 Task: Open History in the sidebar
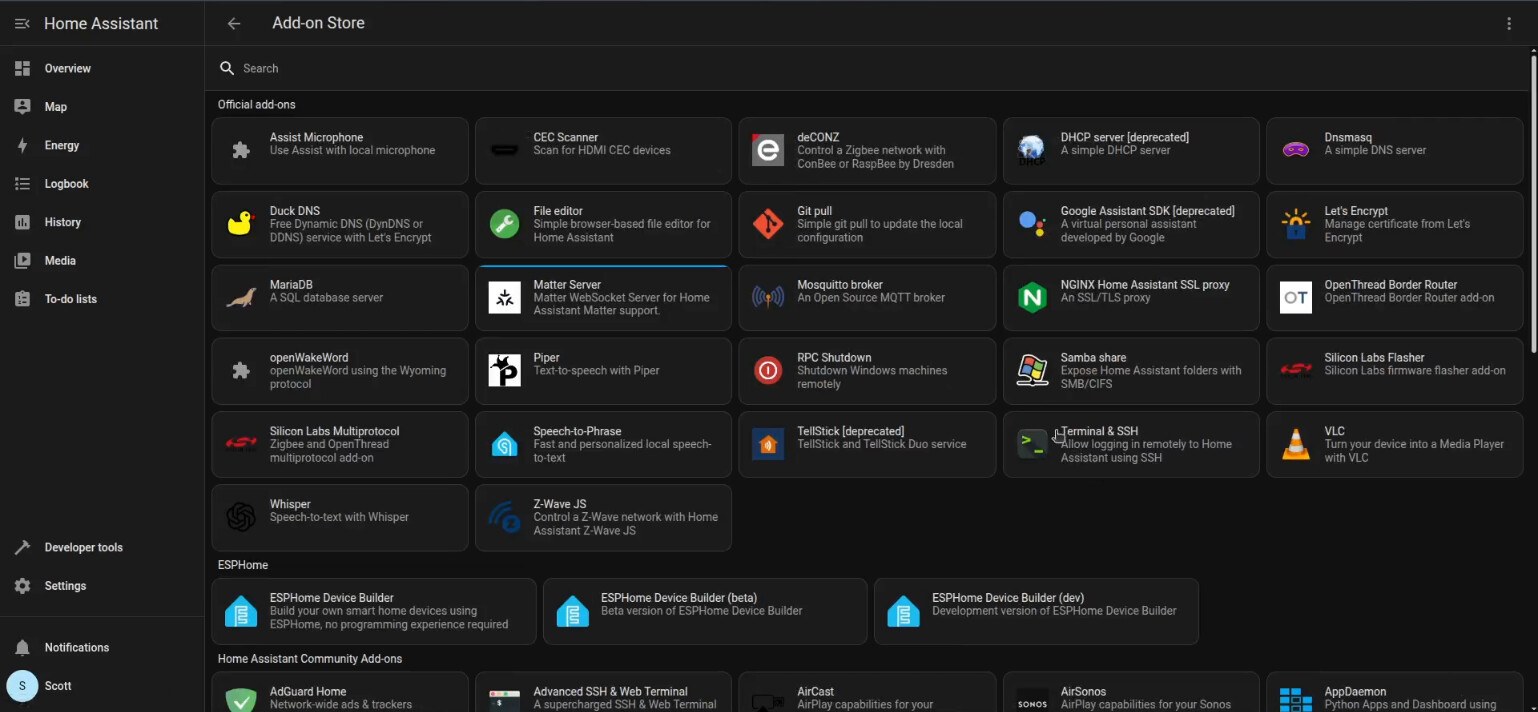coord(102,222)
